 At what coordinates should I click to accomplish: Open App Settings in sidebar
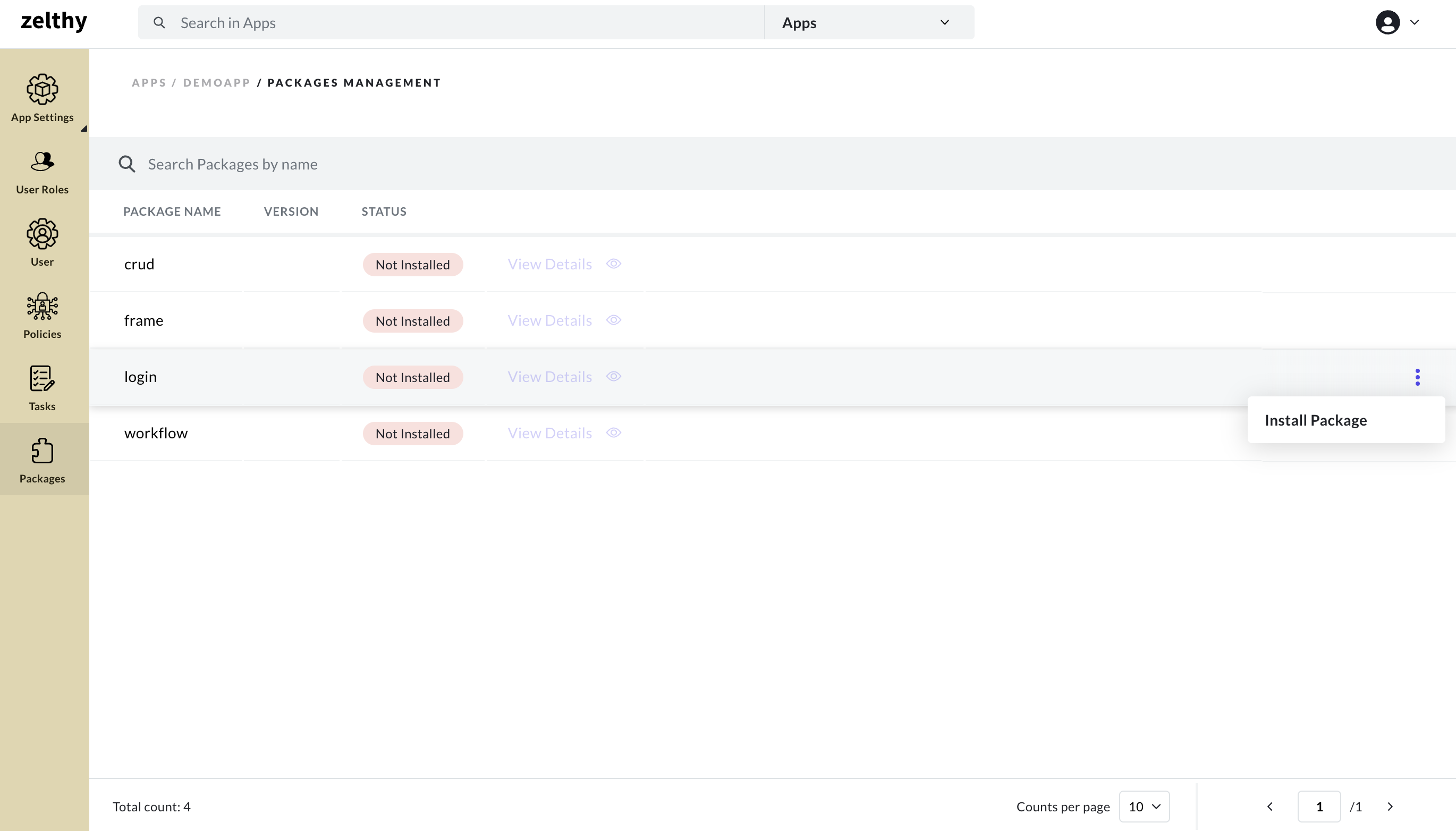click(42, 98)
